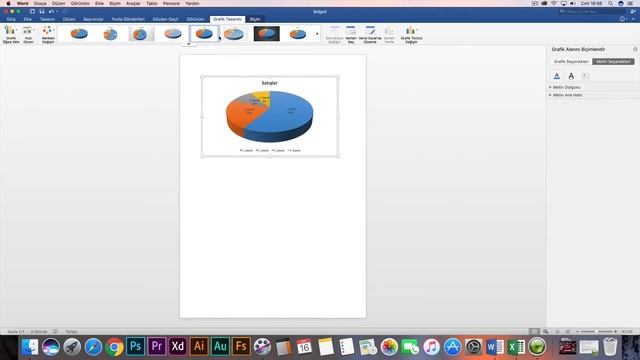
Task: Open the Renkleri Değiştir color button
Action: click(x=48, y=35)
